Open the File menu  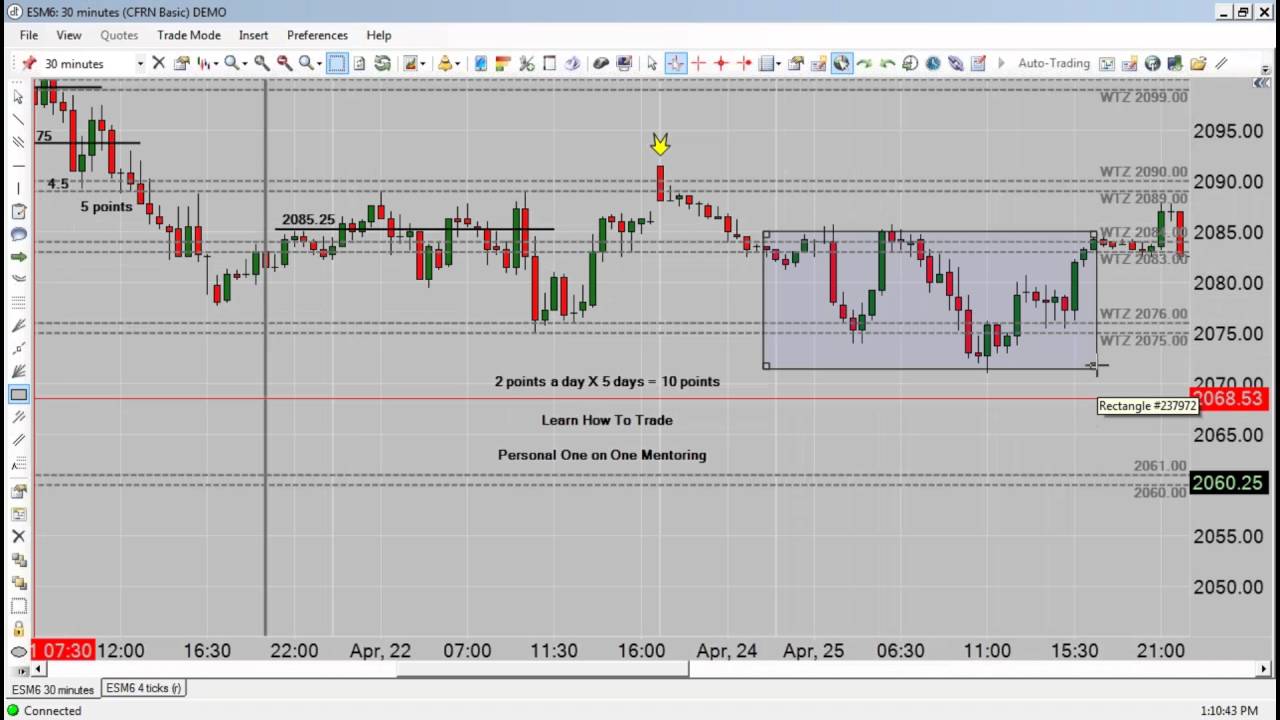(29, 35)
